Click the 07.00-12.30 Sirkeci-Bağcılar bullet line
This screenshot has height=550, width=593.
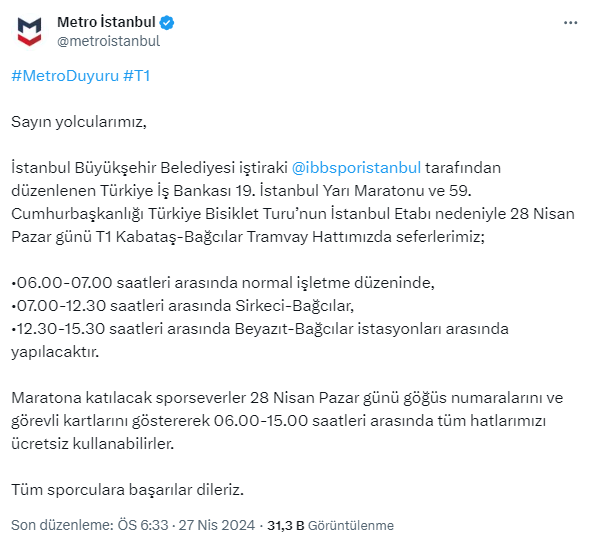(183, 306)
